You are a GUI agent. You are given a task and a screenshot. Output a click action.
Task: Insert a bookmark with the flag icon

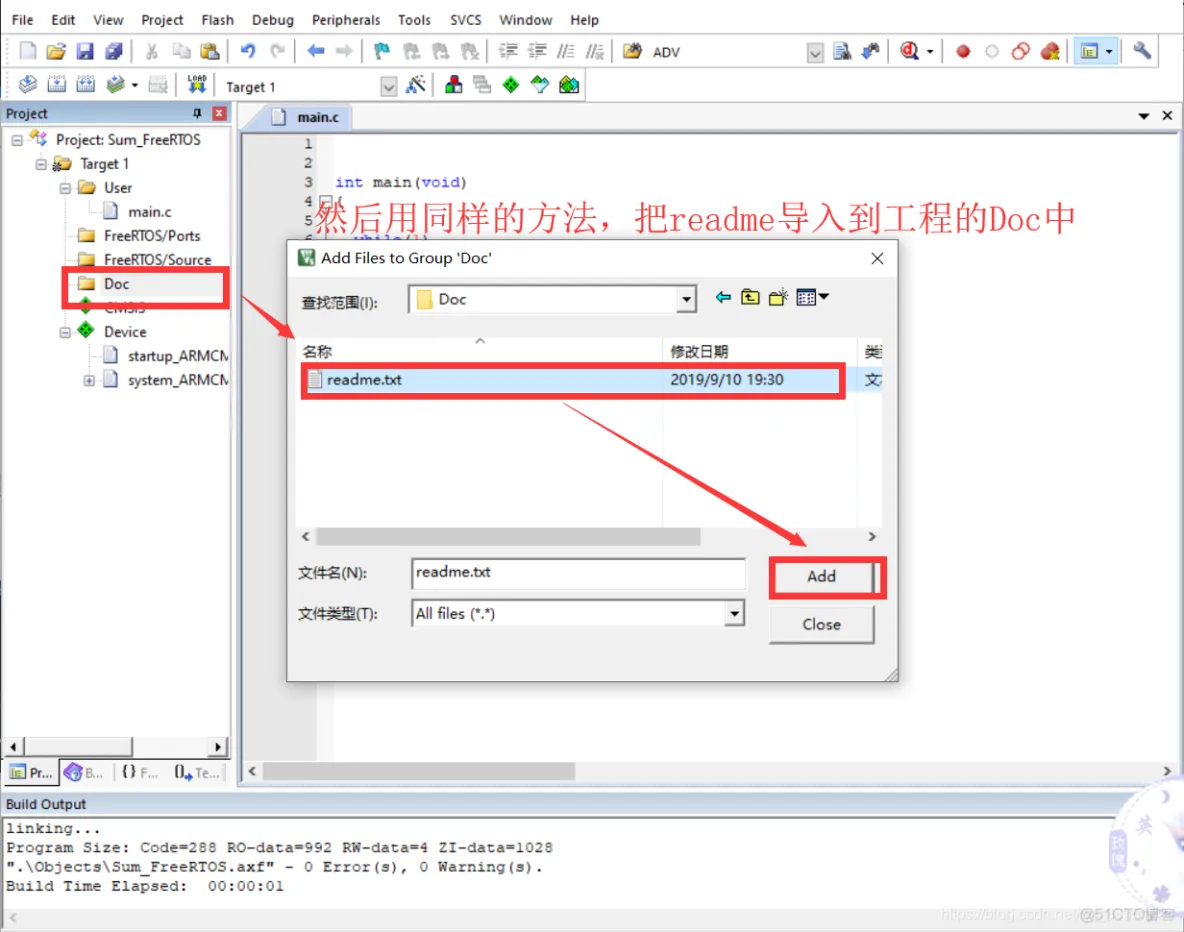coord(382,51)
